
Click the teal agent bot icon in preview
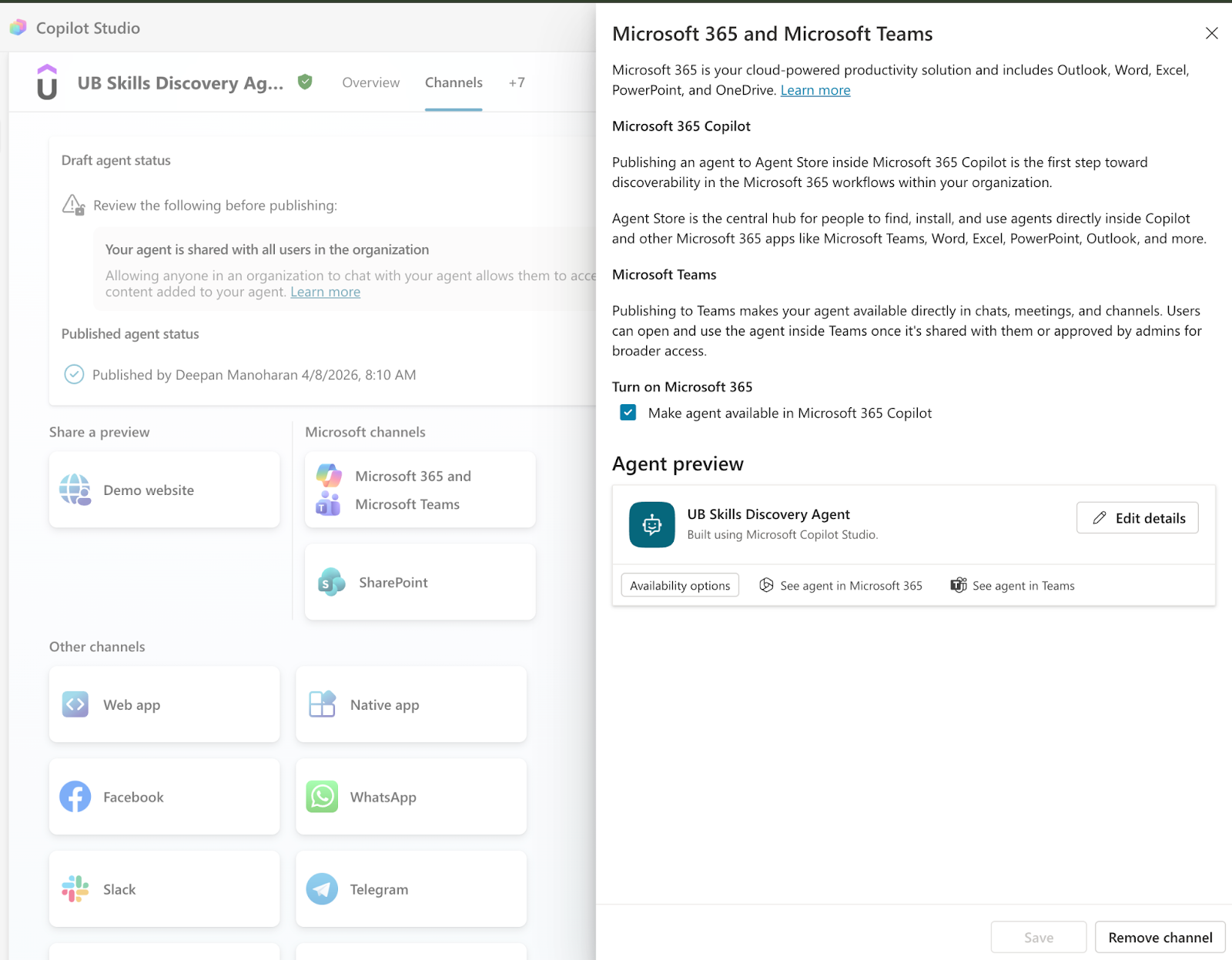[x=652, y=524]
